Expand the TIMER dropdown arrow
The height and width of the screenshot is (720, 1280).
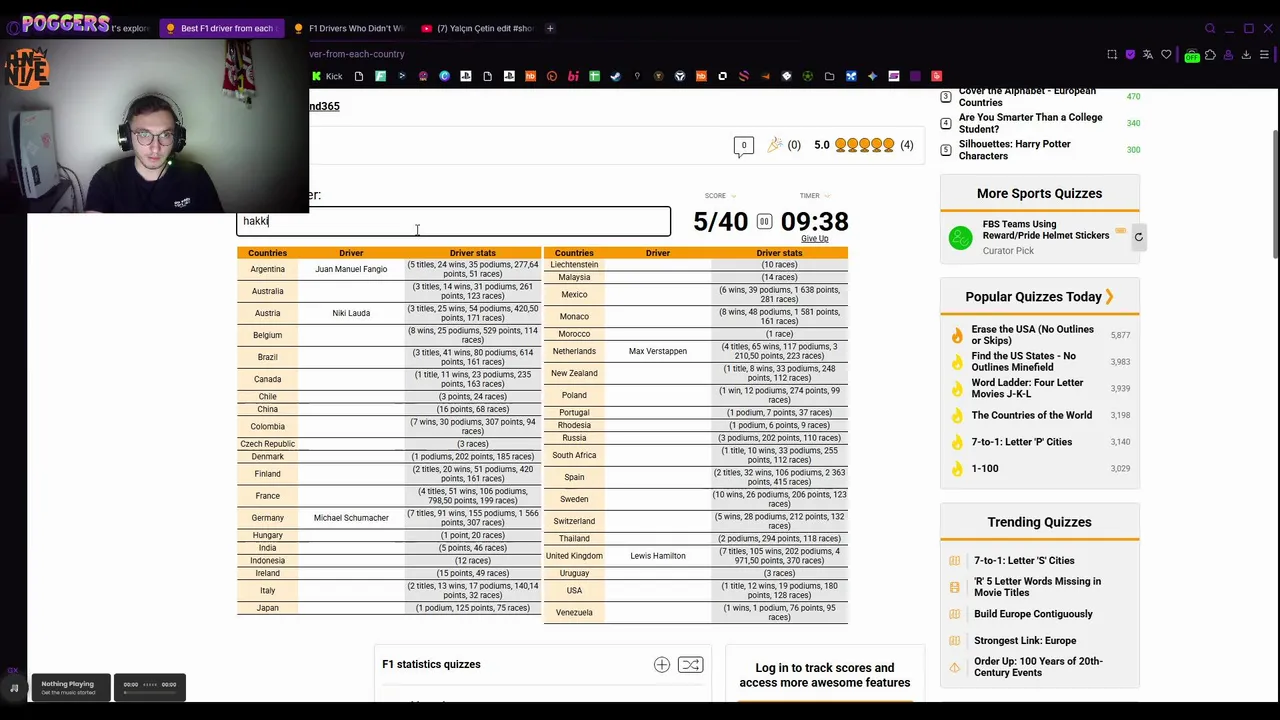pyautogui.click(x=827, y=196)
